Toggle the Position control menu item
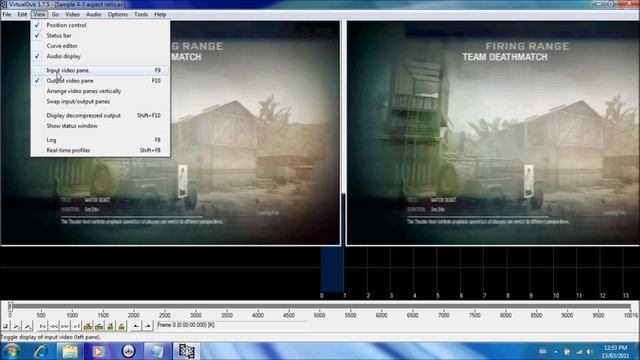 [x=100, y=25]
